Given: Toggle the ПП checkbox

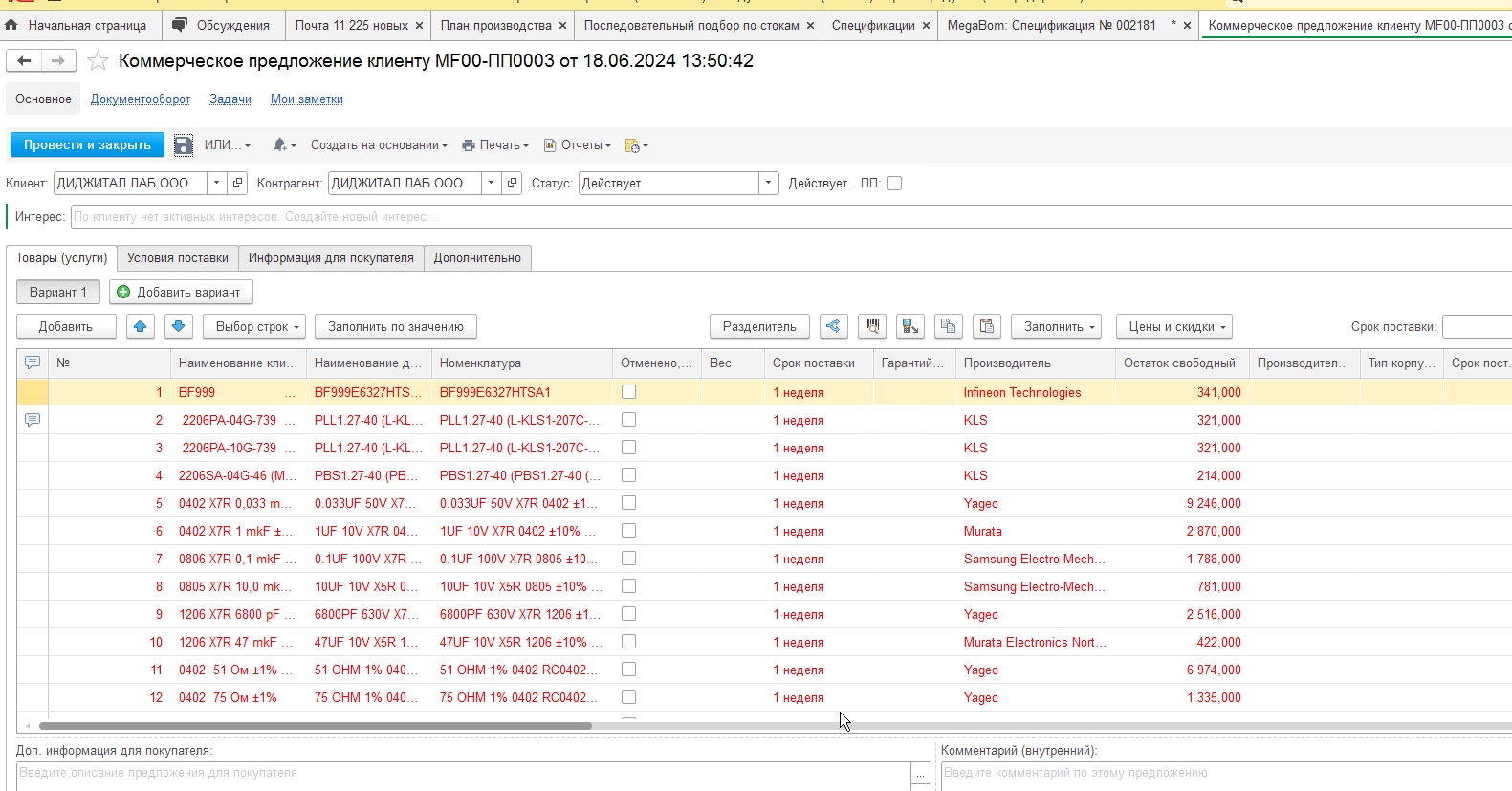Looking at the screenshot, I should [x=894, y=184].
